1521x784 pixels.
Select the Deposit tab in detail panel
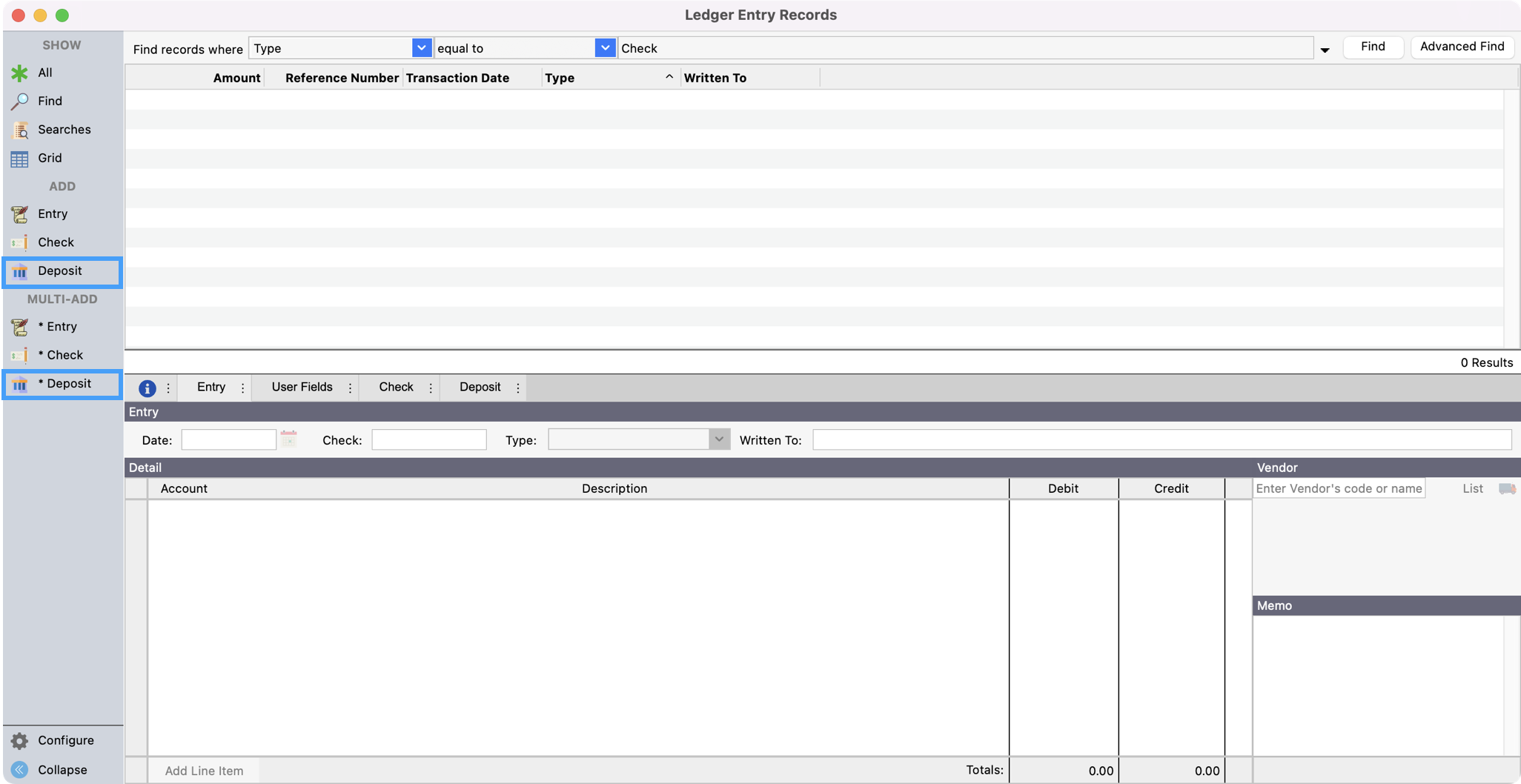point(480,387)
